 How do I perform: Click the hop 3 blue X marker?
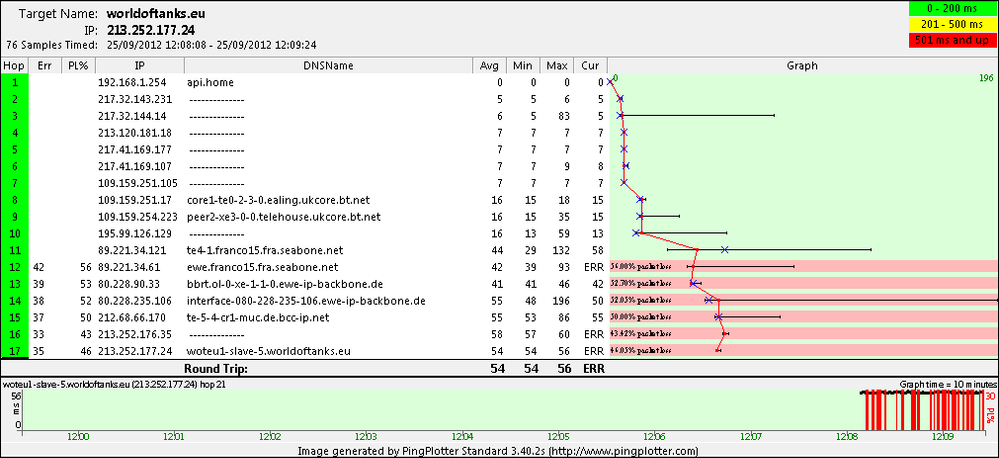click(x=620, y=115)
